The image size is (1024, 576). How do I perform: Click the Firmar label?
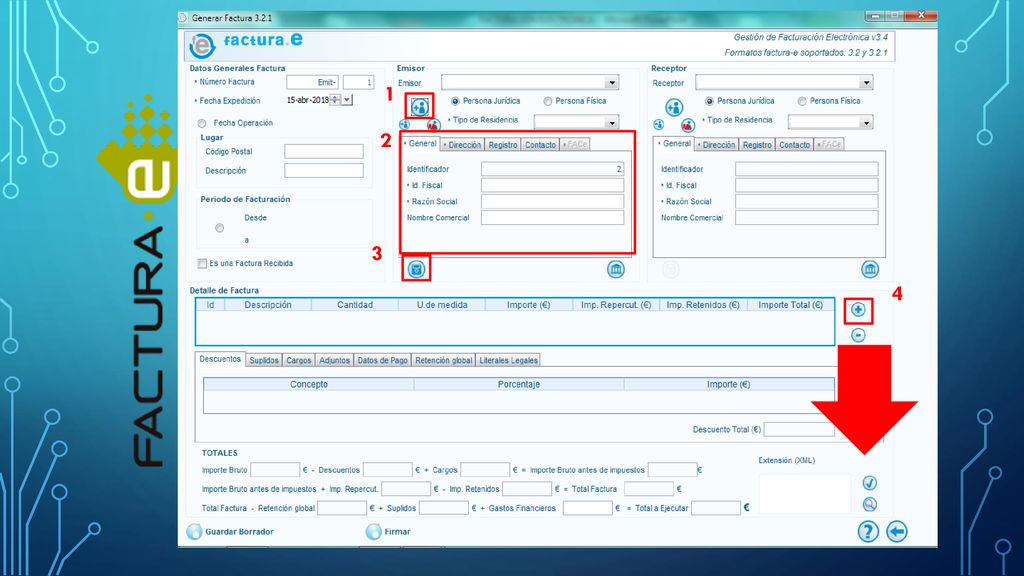tap(397, 532)
